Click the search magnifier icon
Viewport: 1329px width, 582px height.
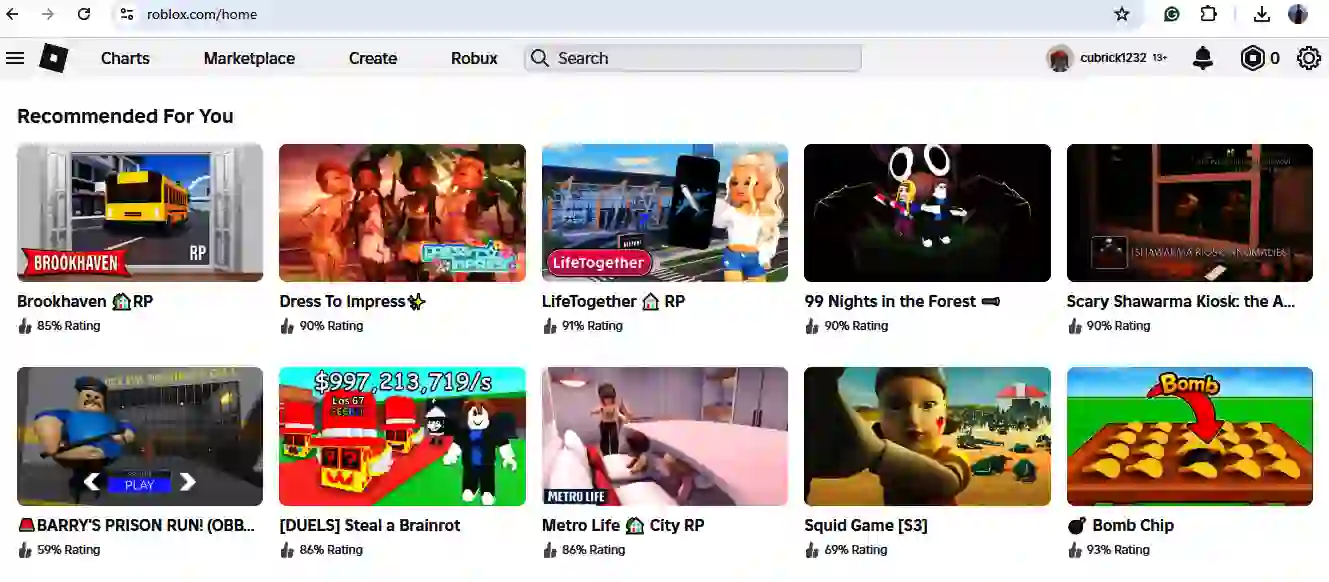pyautogui.click(x=539, y=58)
